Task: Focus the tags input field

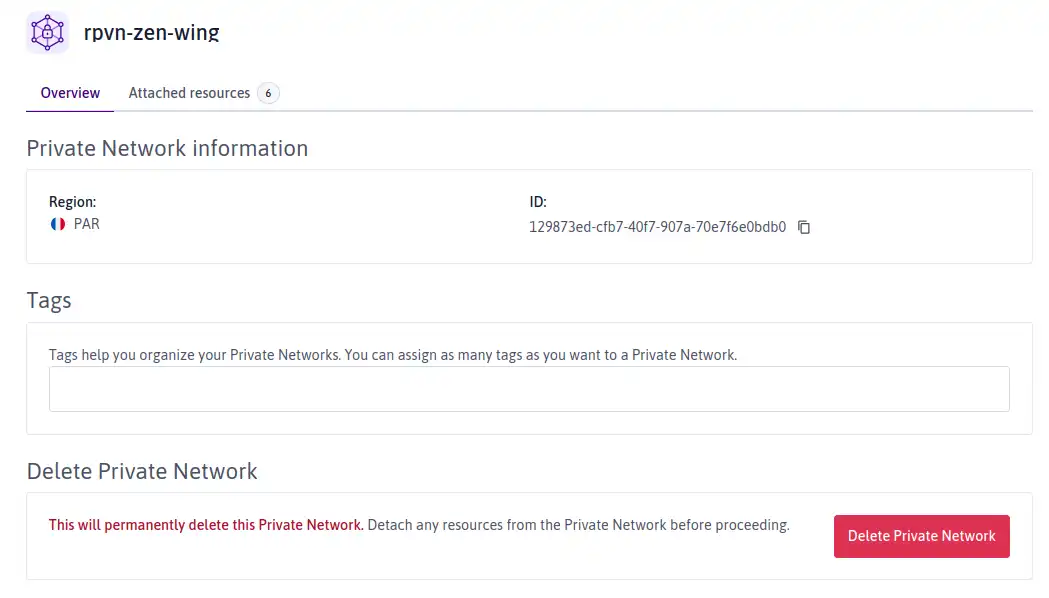Action: pyautogui.click(x=529, y=389)
